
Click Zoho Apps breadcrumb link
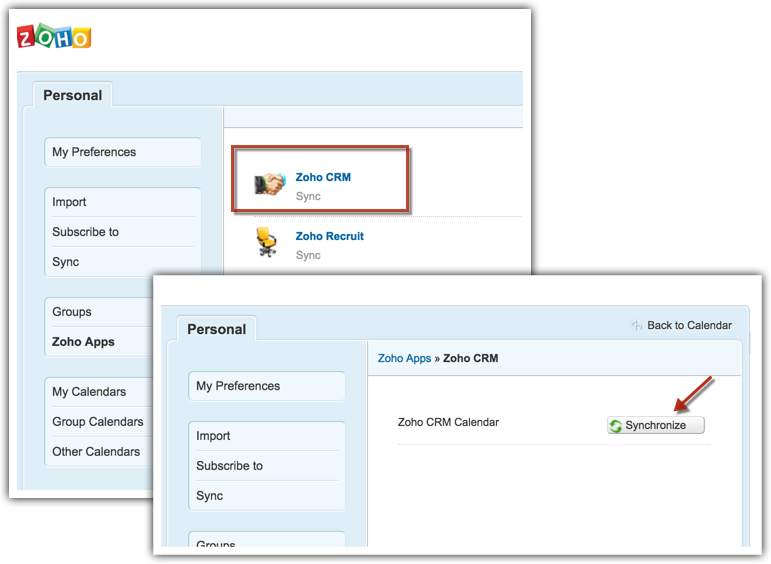404,358
